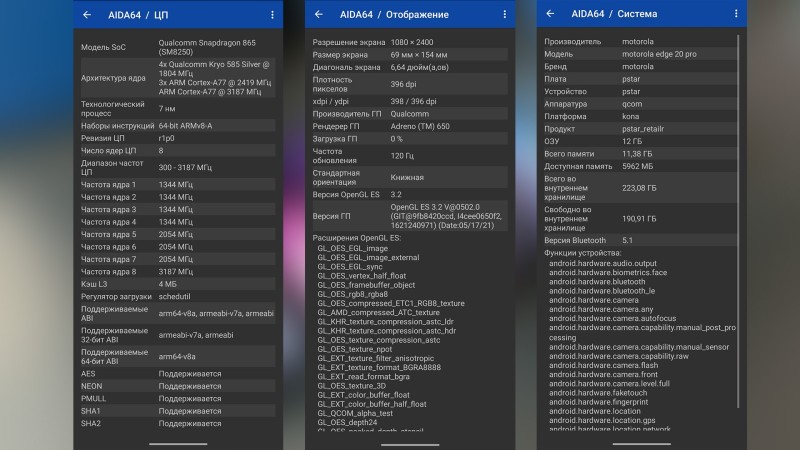Select the Производитель ГП Qualcomm row
Screen dimensions: 800x450
(410, 114)
